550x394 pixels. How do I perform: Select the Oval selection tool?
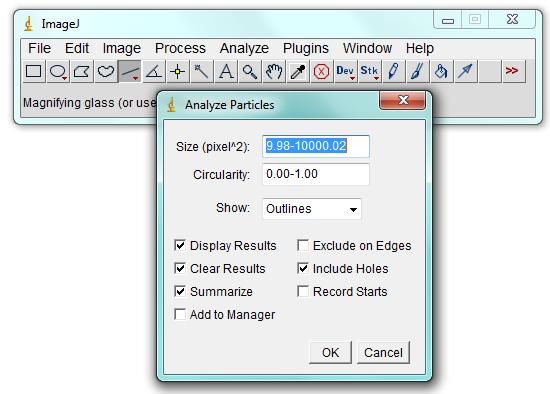(x=58, y=71)
